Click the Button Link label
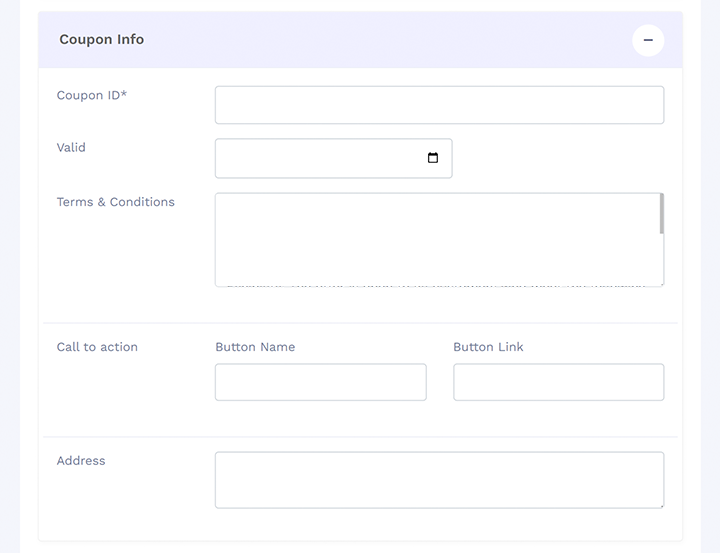 (488, 347)
